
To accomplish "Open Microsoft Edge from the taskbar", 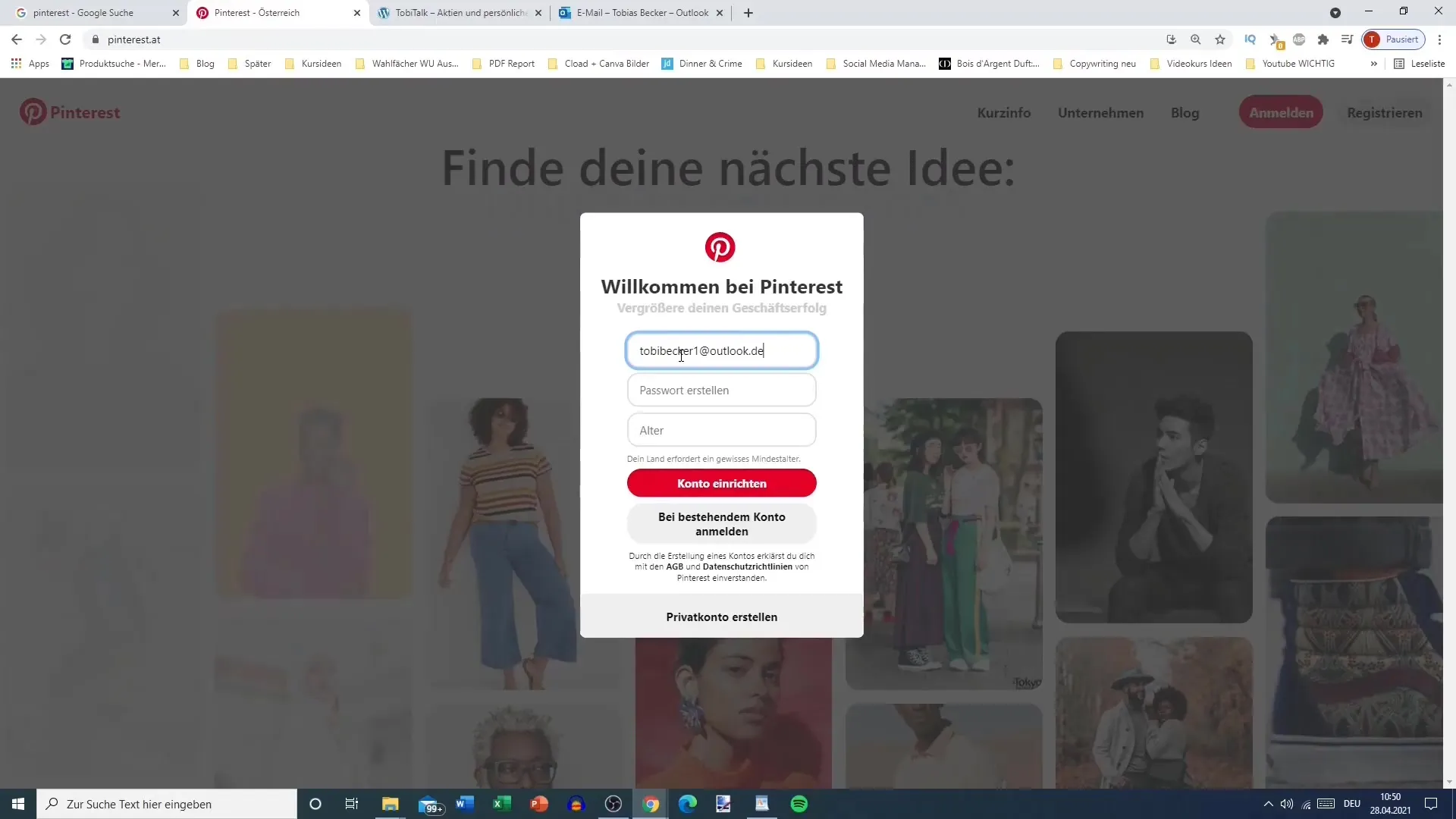I will pyautogui.click(x=688, y=804).
